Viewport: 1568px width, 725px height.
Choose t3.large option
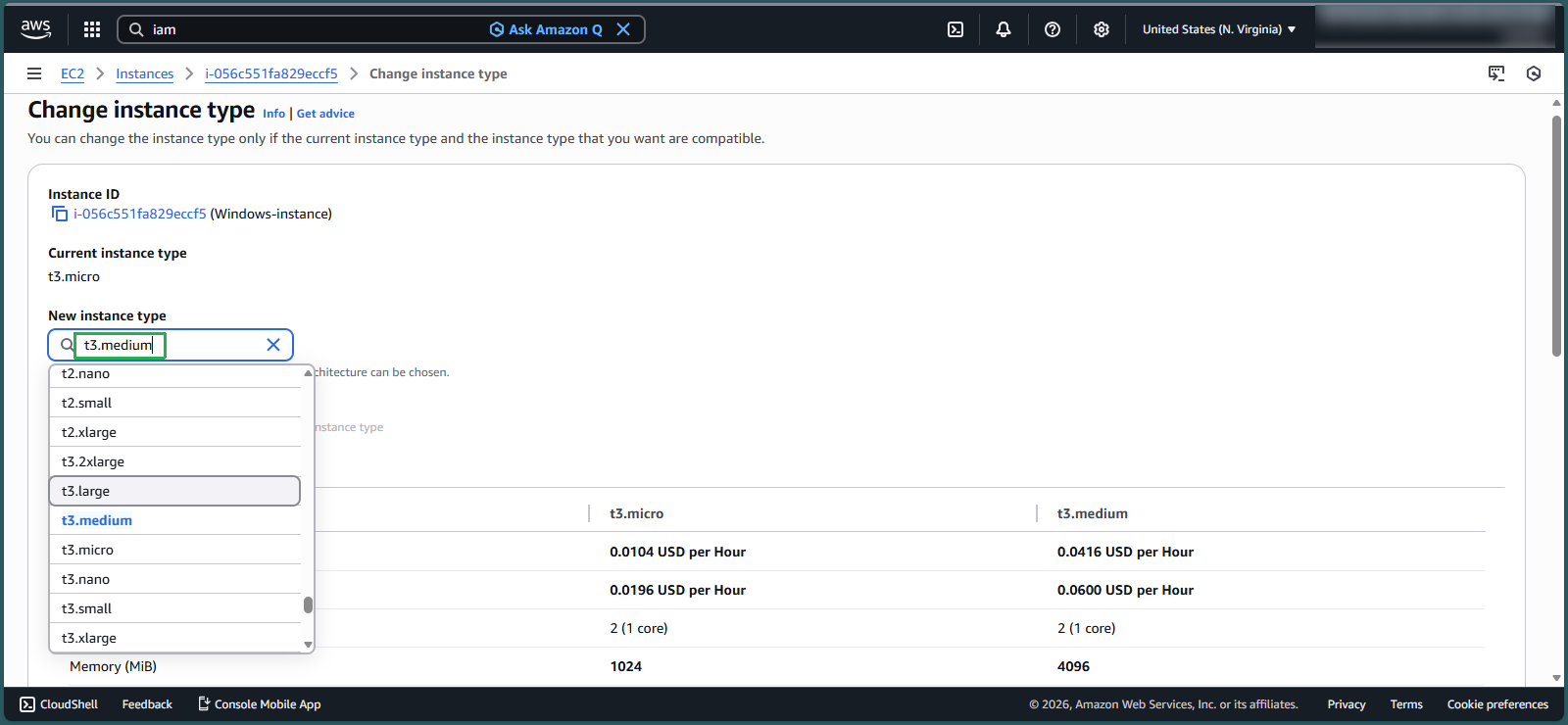175,491
